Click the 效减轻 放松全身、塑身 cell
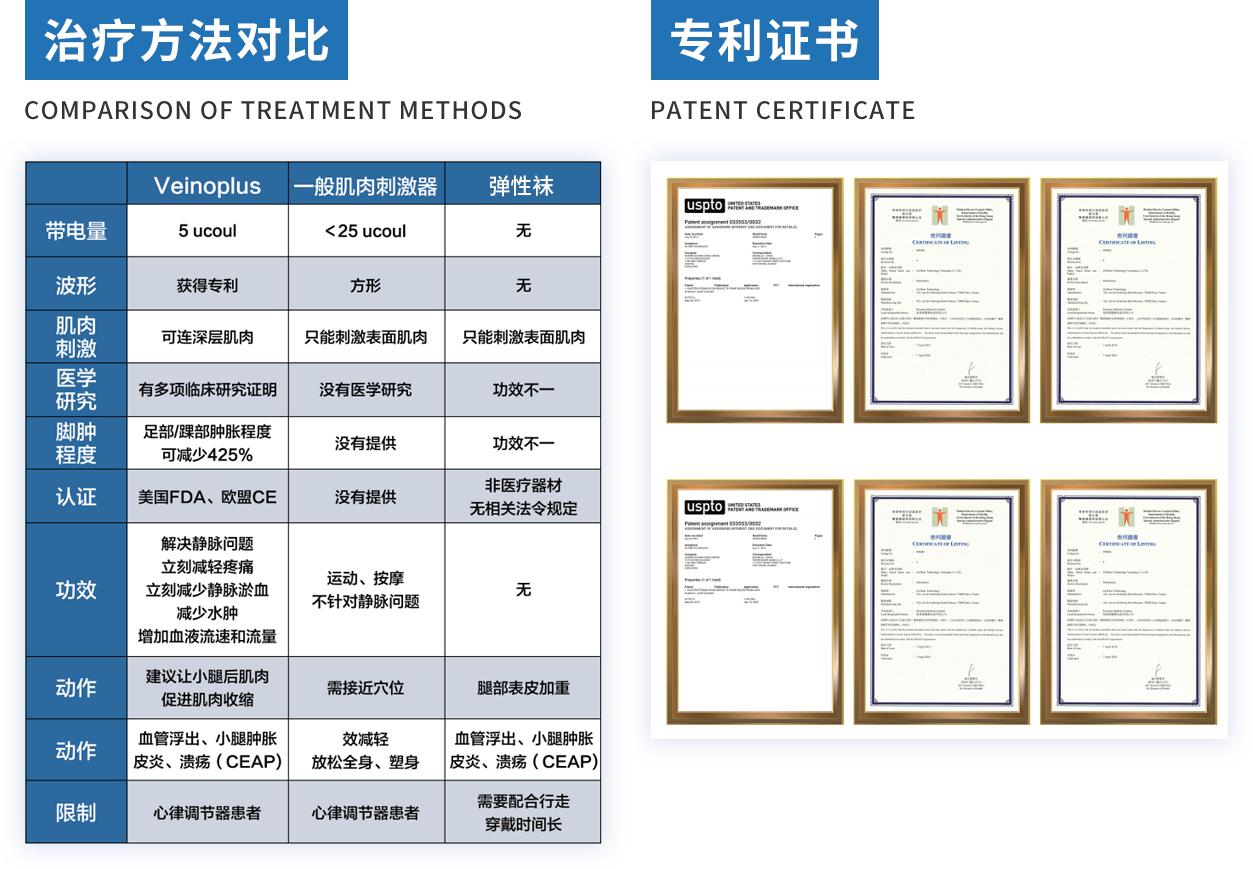Viewport: 1253px width, 869px height. coord(366,750)
